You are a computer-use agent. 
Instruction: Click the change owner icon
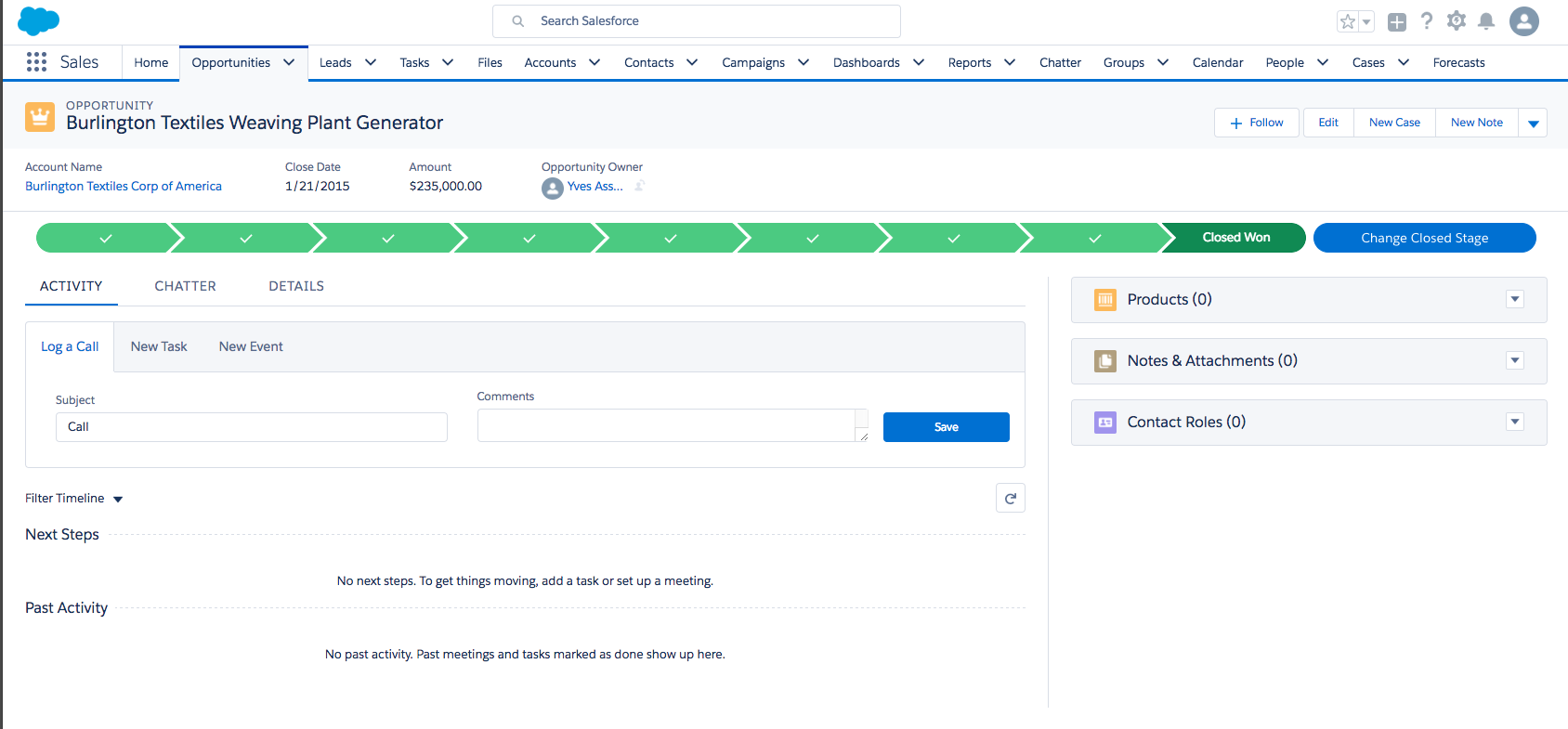point(639,186)
